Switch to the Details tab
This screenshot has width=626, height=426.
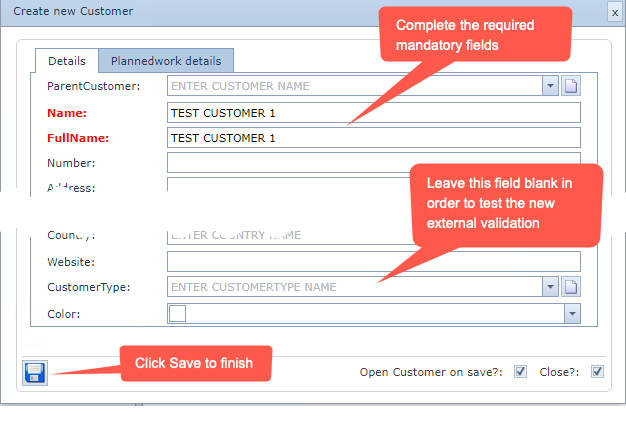(x=67, y=61)
